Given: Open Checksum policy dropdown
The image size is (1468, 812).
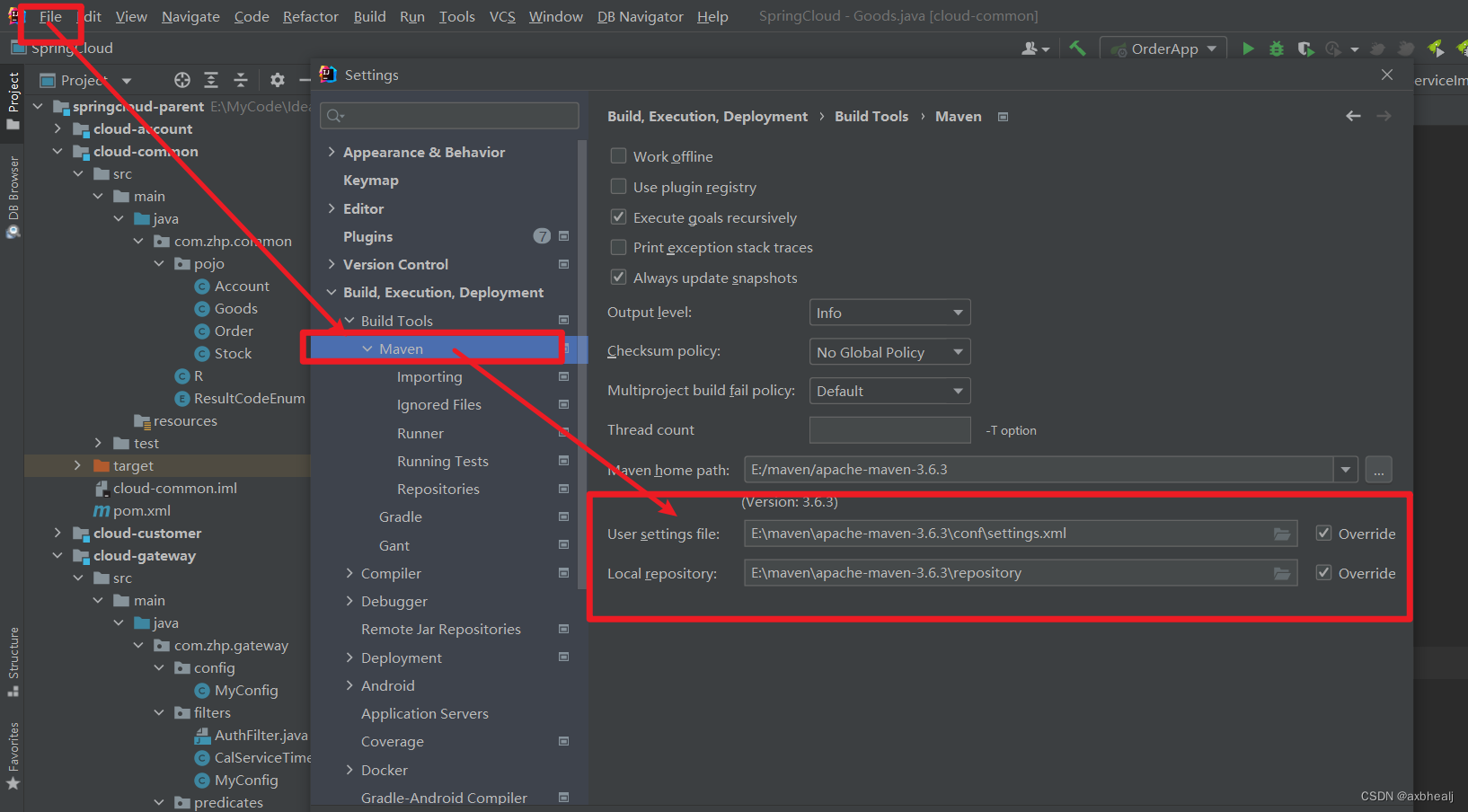Looking at the screenshot, I should point(889,352).
